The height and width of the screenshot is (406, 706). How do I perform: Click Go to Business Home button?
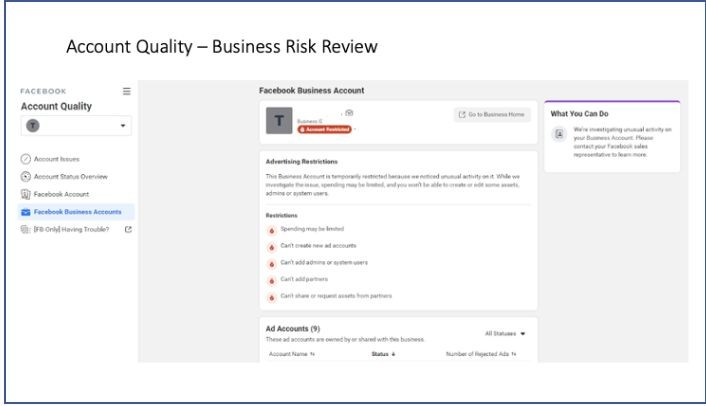point(492,115)
